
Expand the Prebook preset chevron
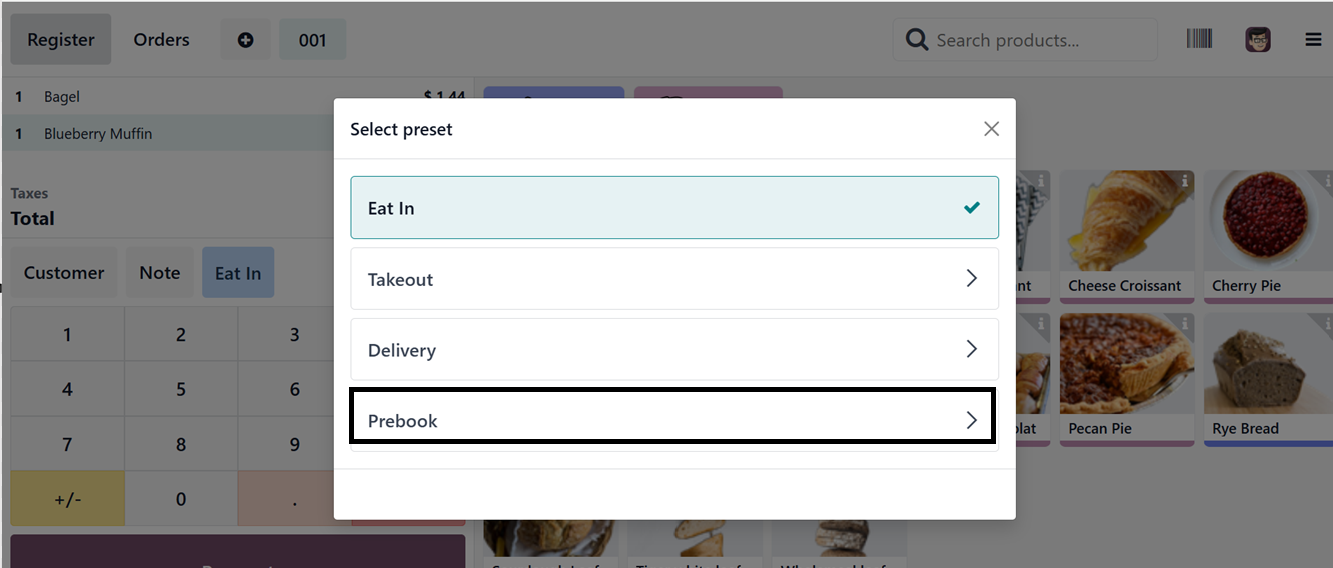click(971, 420)
